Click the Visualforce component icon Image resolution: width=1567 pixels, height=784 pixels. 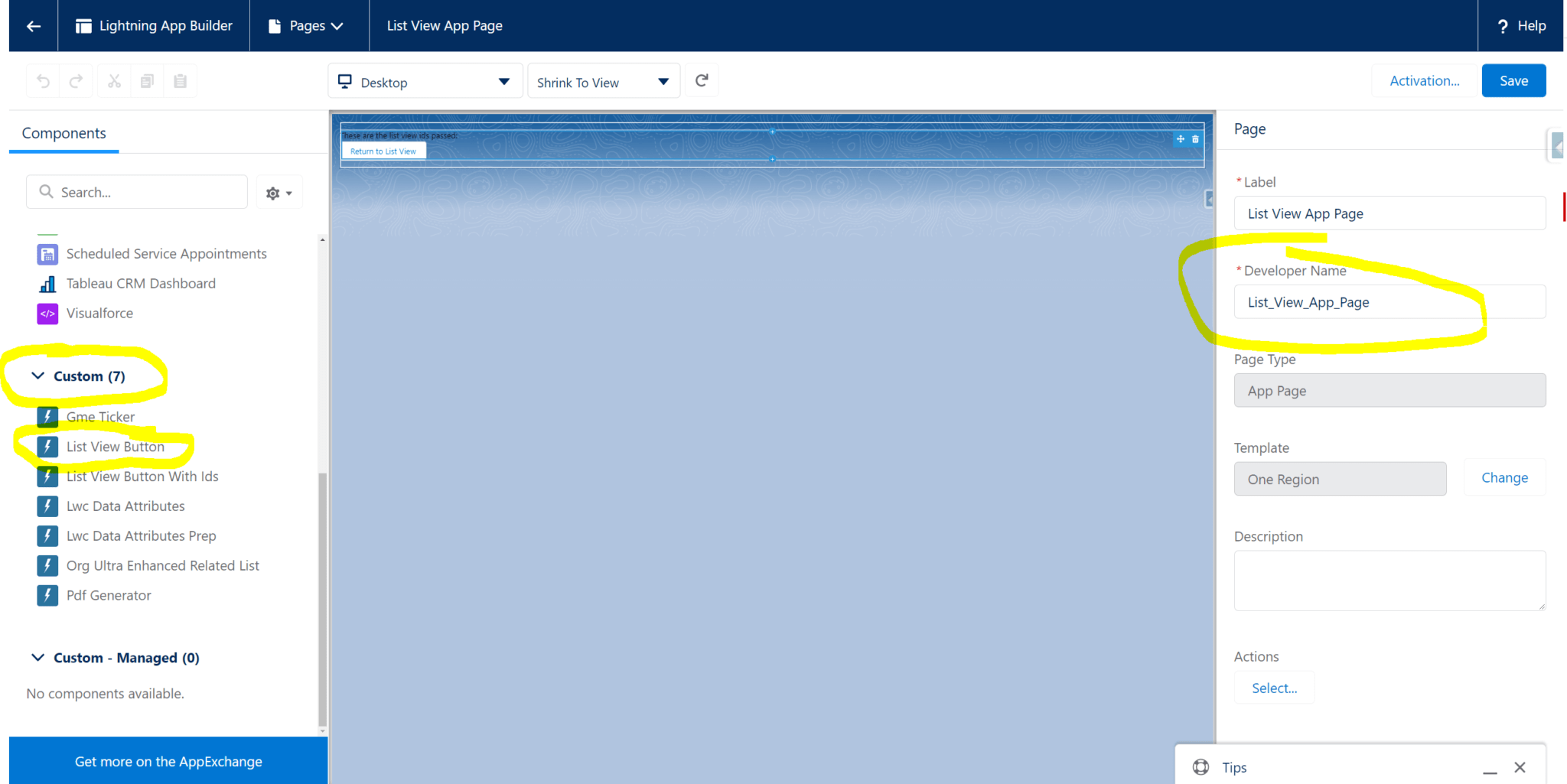pyautogui.click(x=47, y=314)
